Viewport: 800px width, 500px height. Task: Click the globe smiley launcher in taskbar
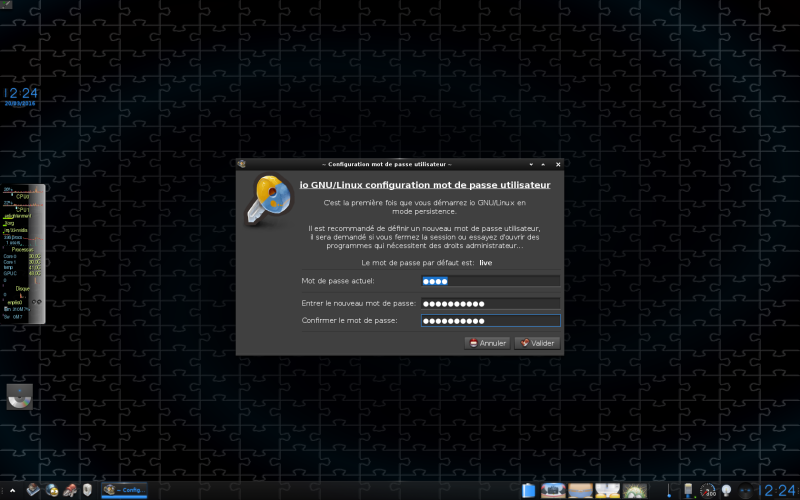click(x=52, y=490)
